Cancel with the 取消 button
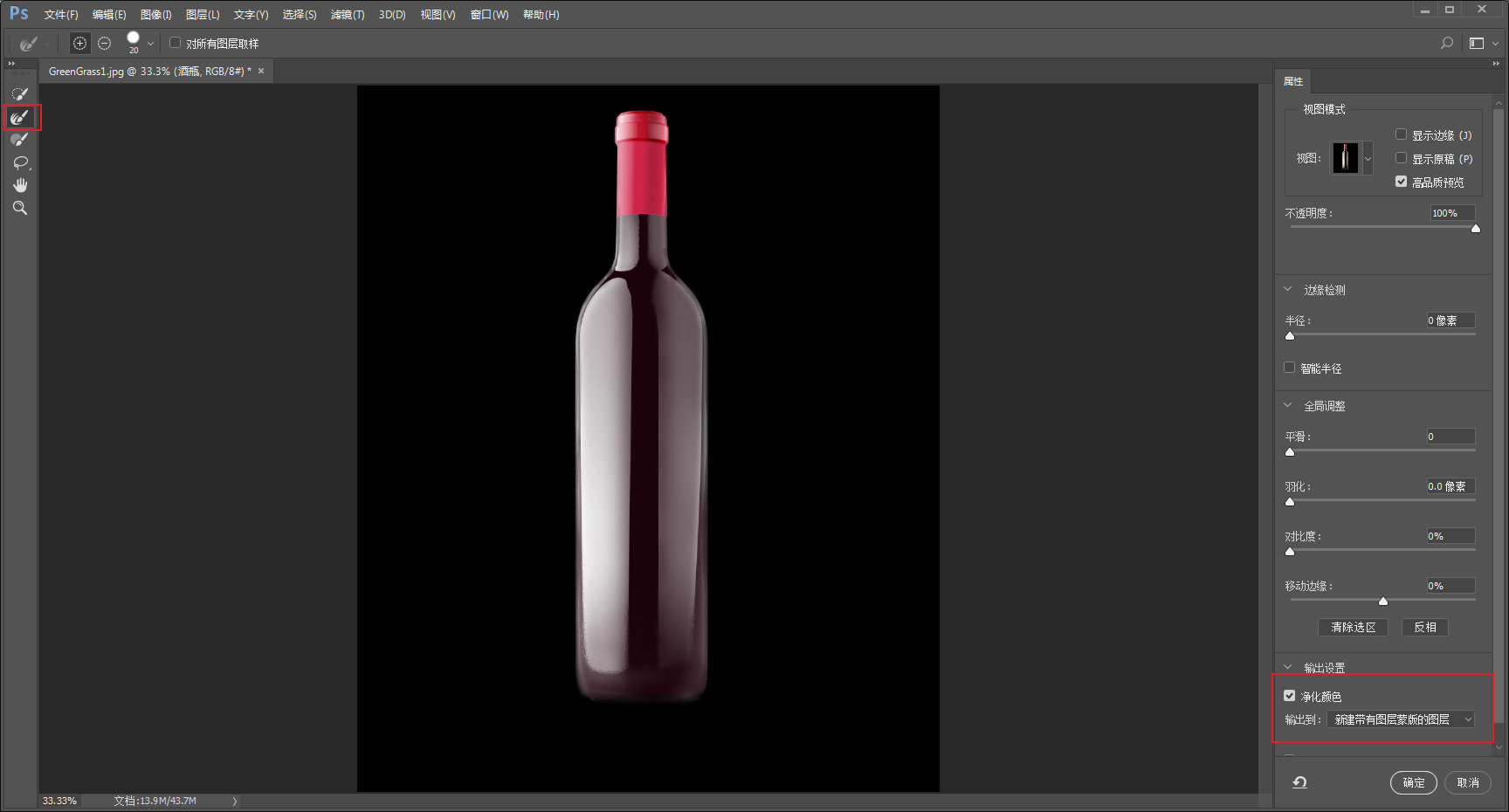This screenshot has height=812, width=1509. coord(1468,782)
